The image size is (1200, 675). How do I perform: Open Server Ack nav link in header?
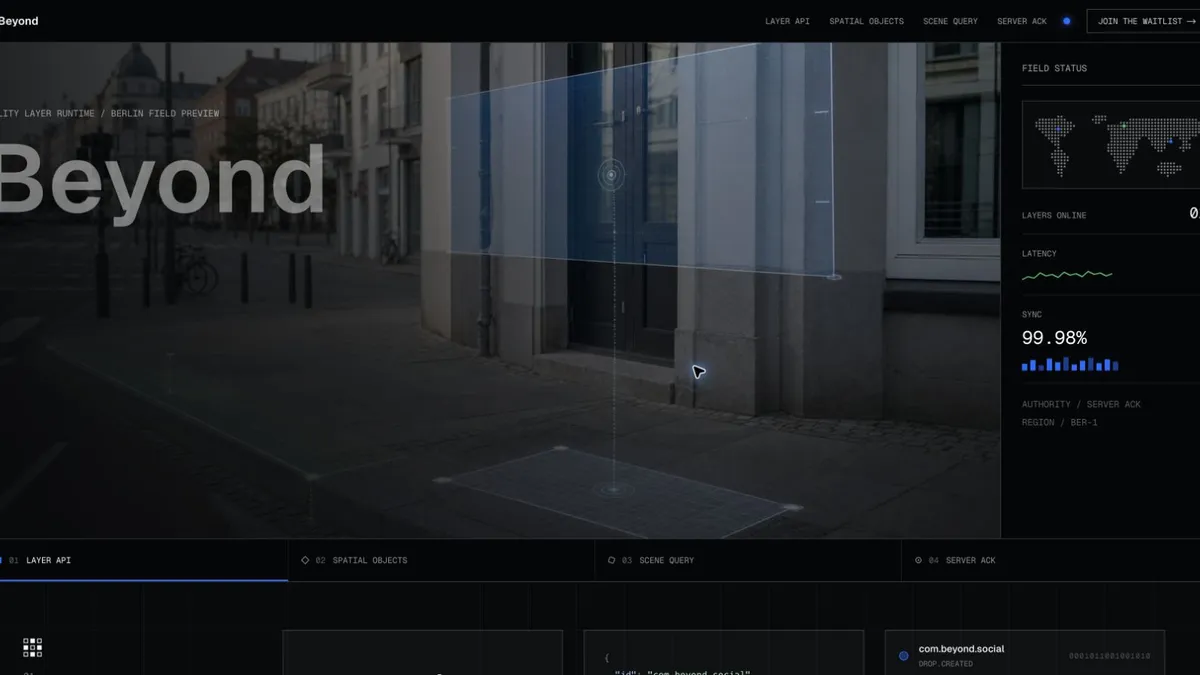click(x=1022, y=21)
